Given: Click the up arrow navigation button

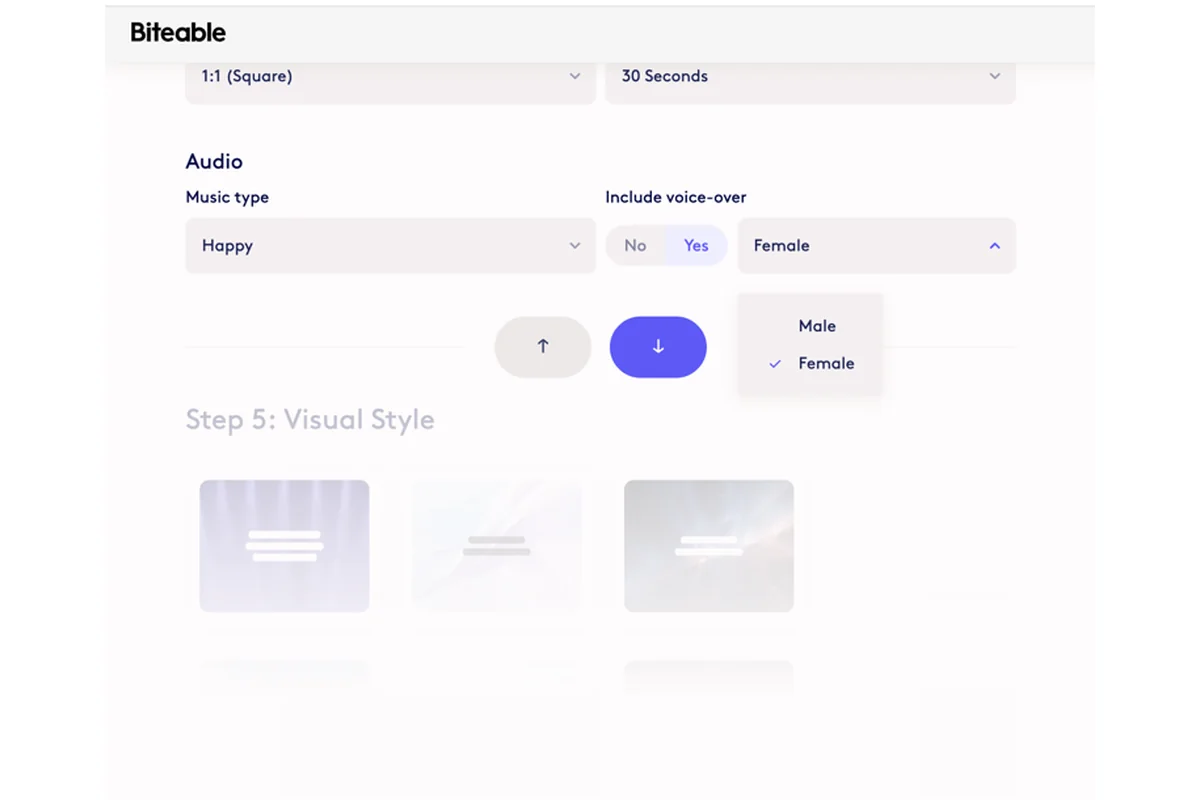Looking at the screenshot, I should (x=542, y=347).
